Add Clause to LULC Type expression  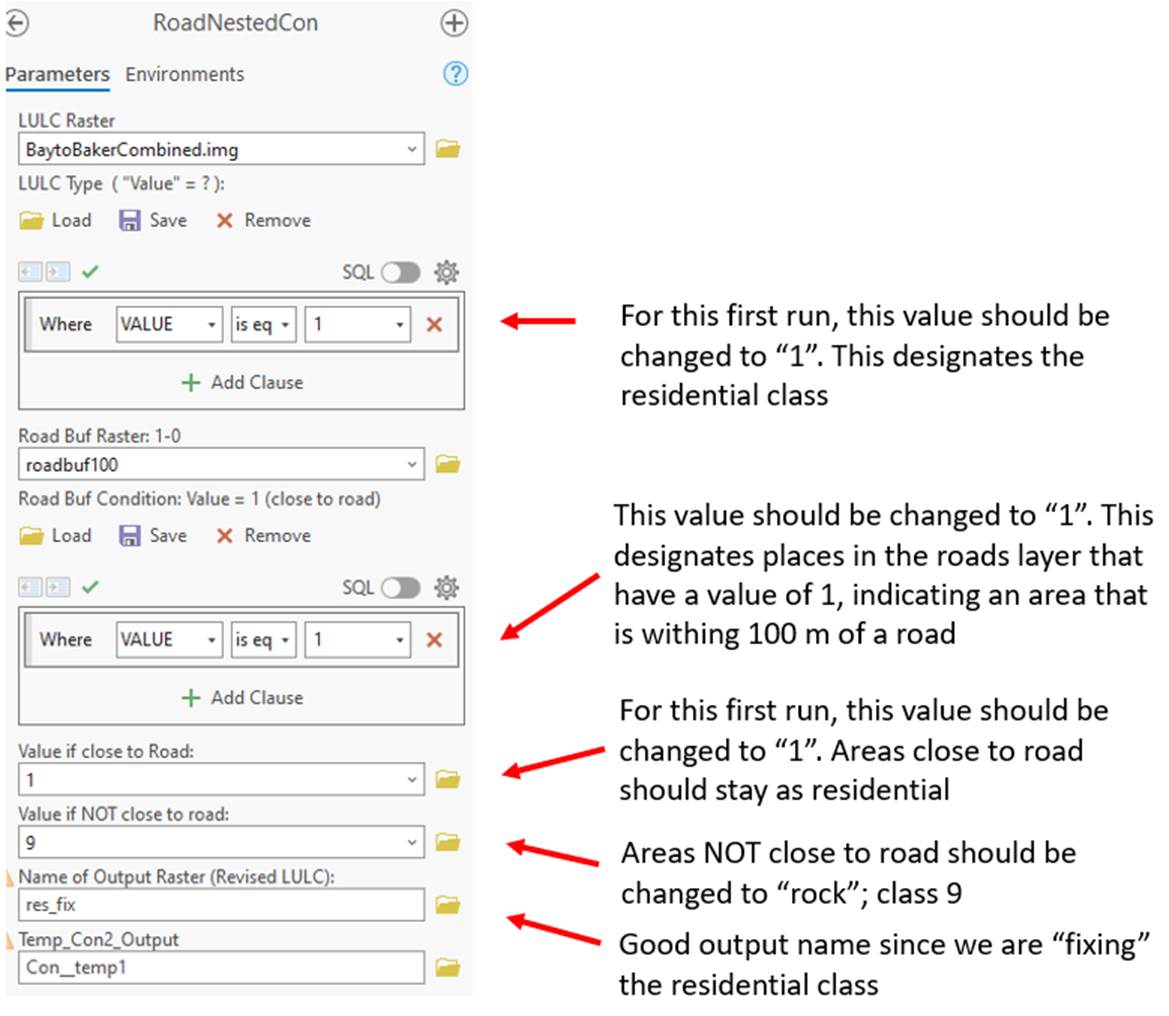(x=242, y=382)
